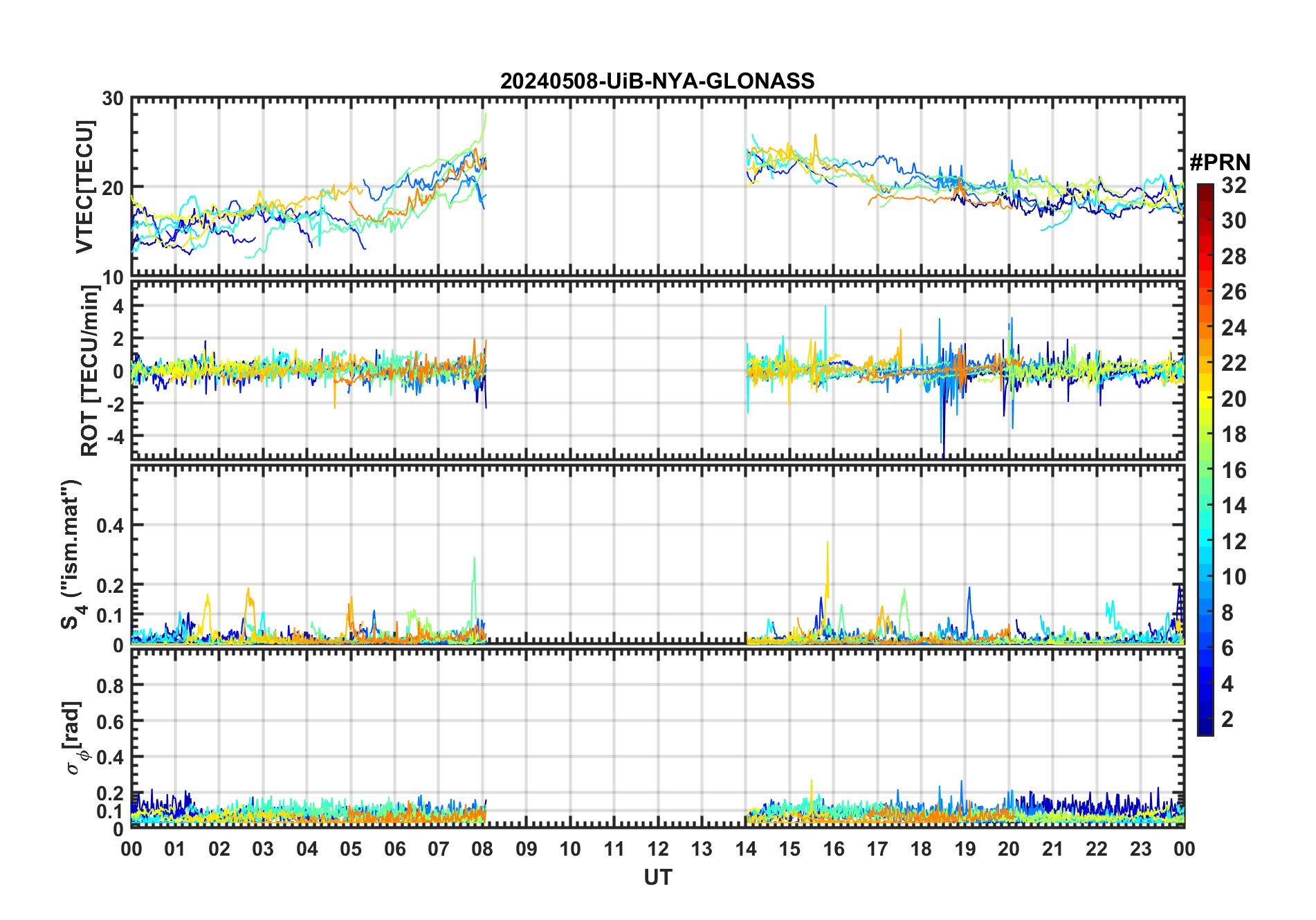Click x-axis tick label 09
Screen dimensions: 1316x920
coord(527,849)
